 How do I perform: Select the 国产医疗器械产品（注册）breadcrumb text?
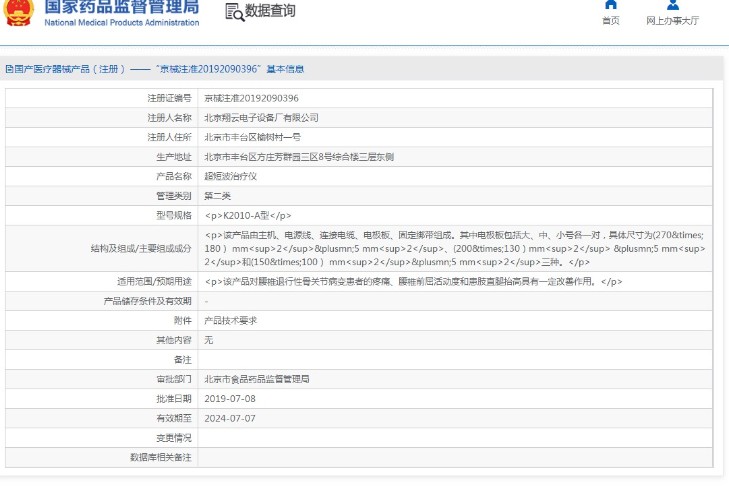(70, 69)
